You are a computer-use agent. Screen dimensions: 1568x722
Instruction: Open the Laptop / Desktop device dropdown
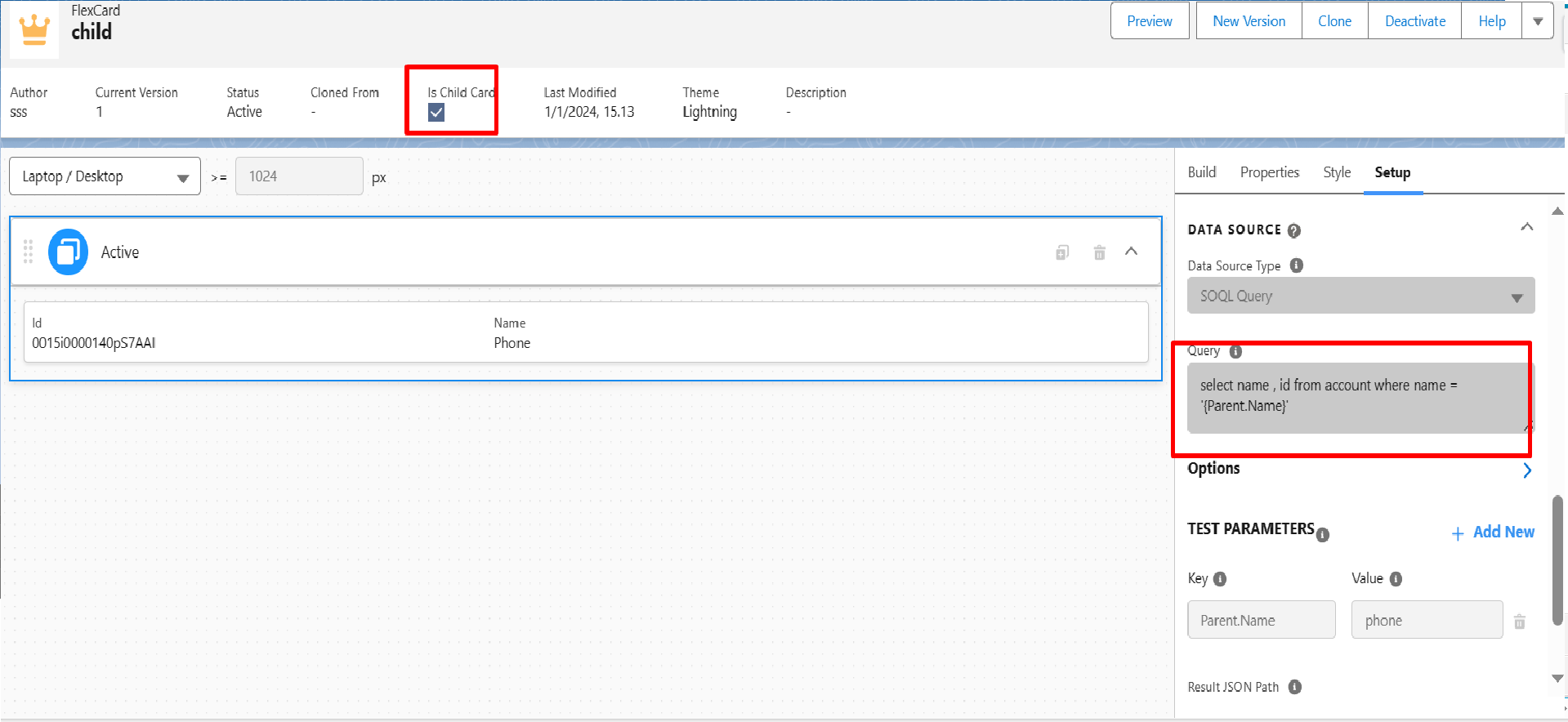(105, 176)
